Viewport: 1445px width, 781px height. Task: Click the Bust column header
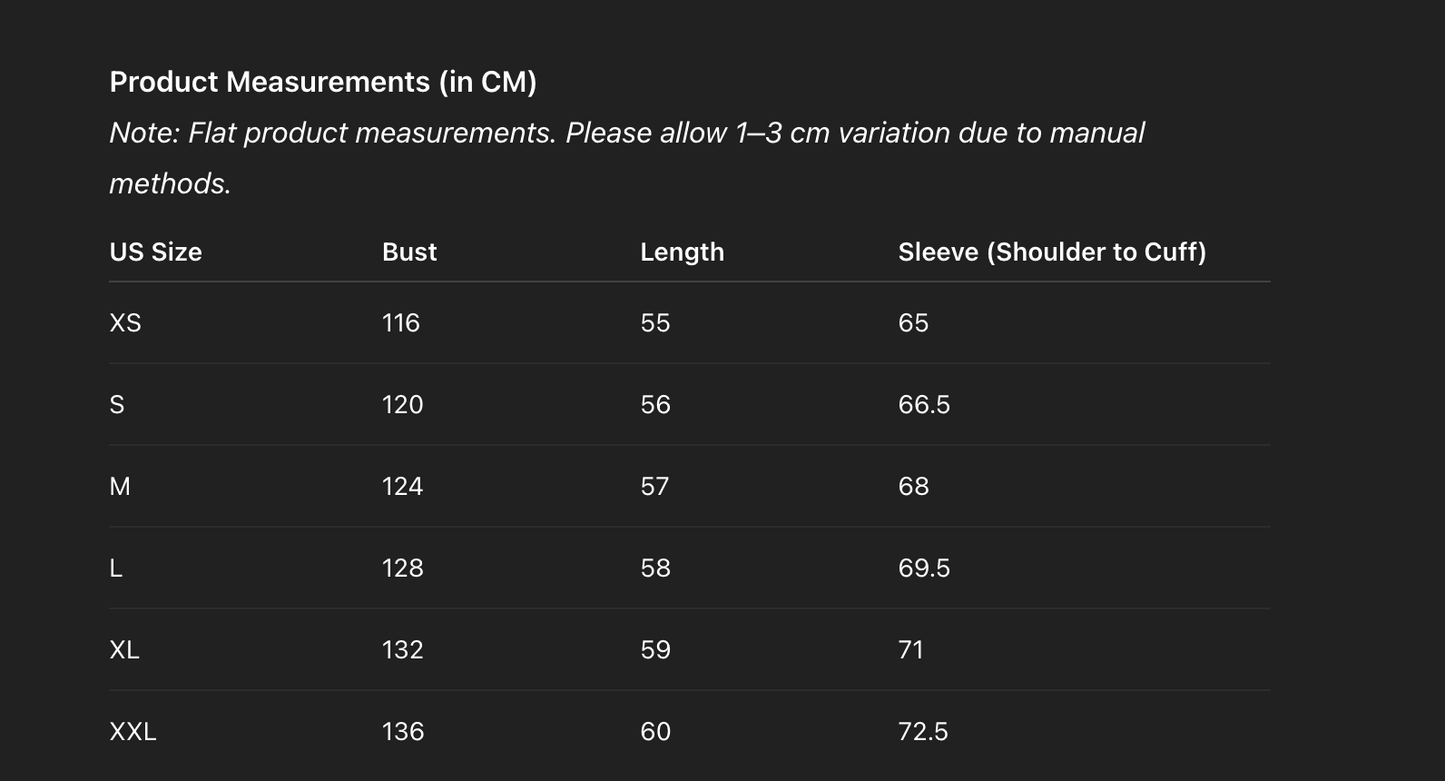tap(409, 252)
